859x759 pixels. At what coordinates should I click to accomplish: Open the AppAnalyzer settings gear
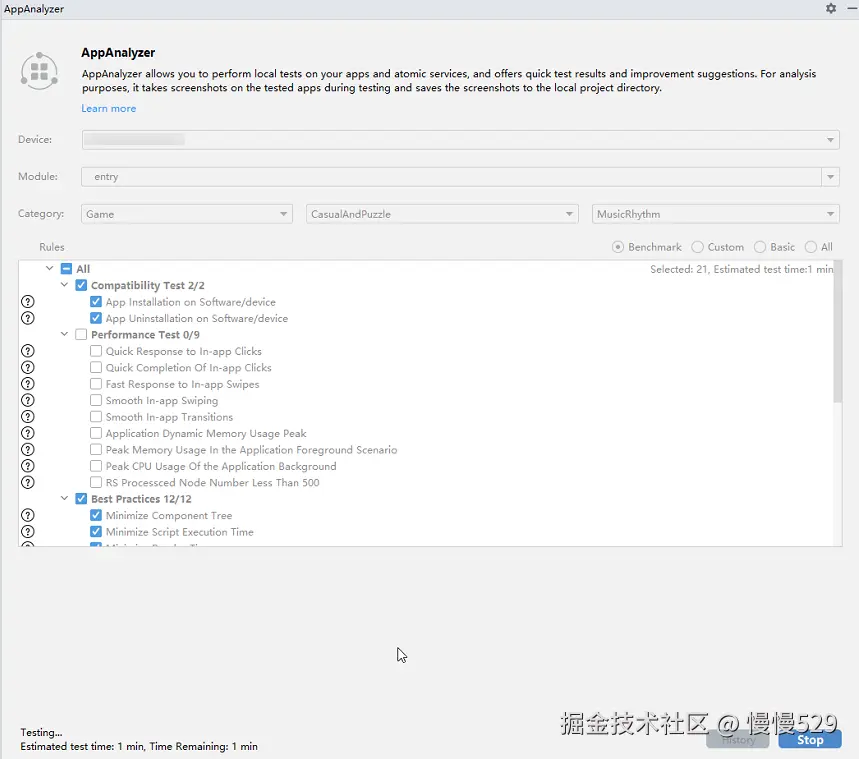831,8
